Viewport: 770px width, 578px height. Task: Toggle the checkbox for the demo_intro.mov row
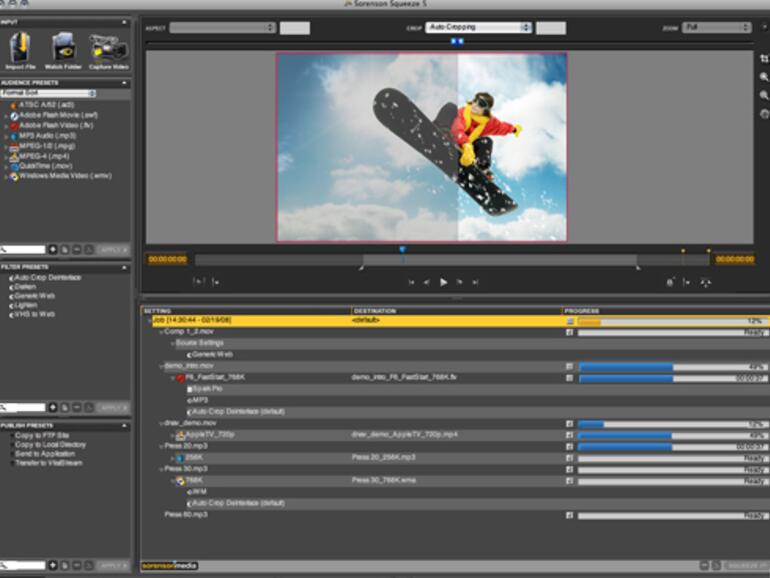coord(570,367)
